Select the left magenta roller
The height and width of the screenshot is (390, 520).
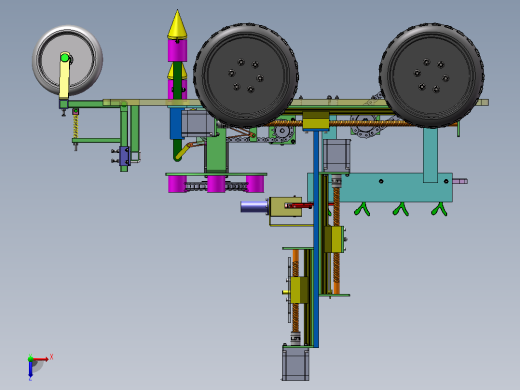tap(177, 184)
